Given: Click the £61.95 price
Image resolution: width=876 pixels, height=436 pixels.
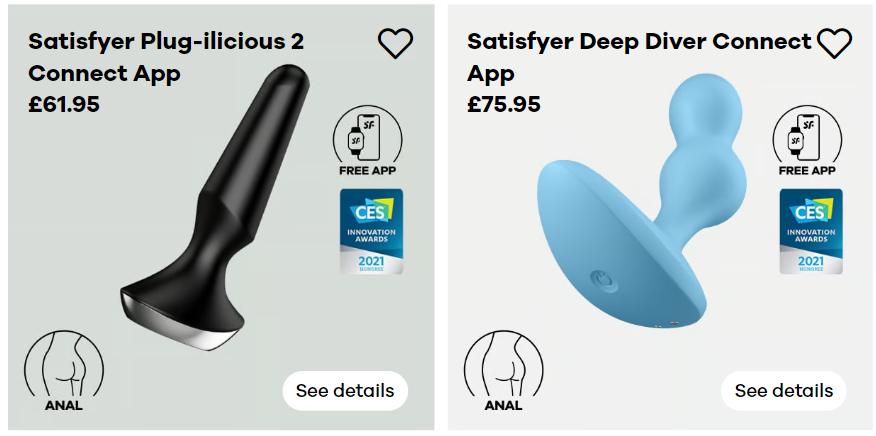Looking at the screenshot, I should coord(64,105).
